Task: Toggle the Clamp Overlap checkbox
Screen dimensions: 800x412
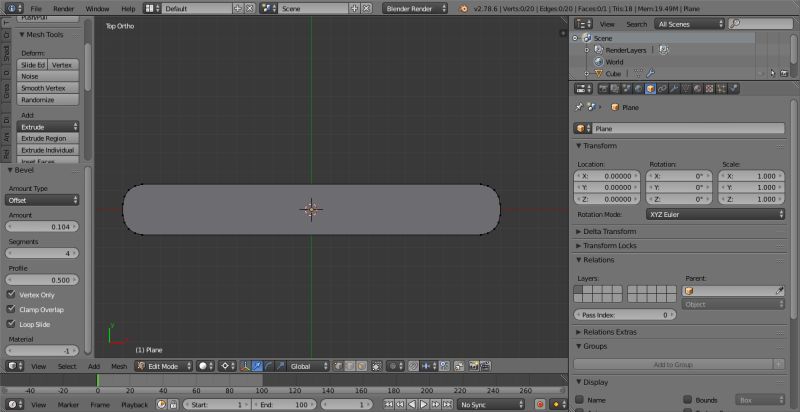Action: point(11,309)
